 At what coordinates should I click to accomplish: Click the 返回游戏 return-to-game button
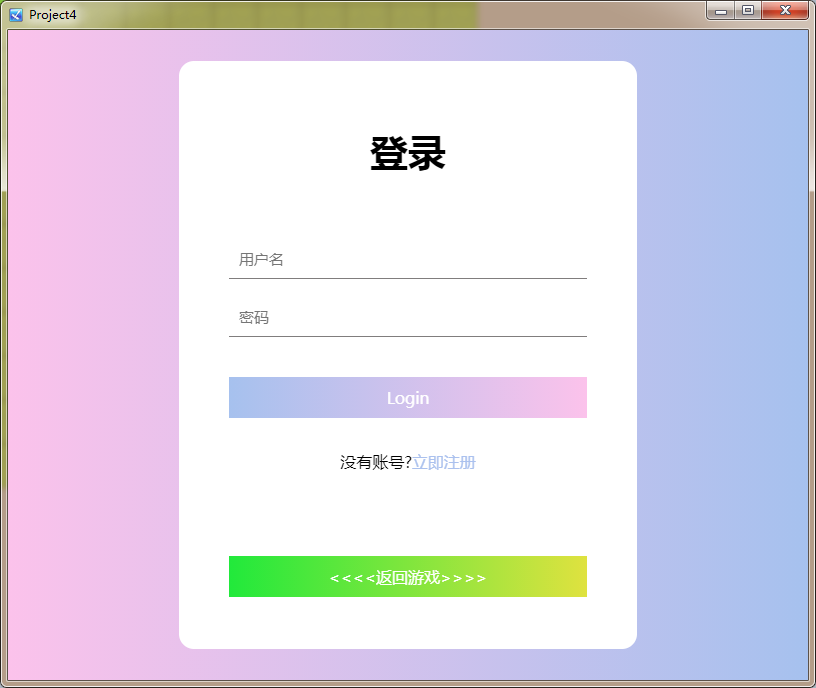pyautogui.click(x=407, y=577)
